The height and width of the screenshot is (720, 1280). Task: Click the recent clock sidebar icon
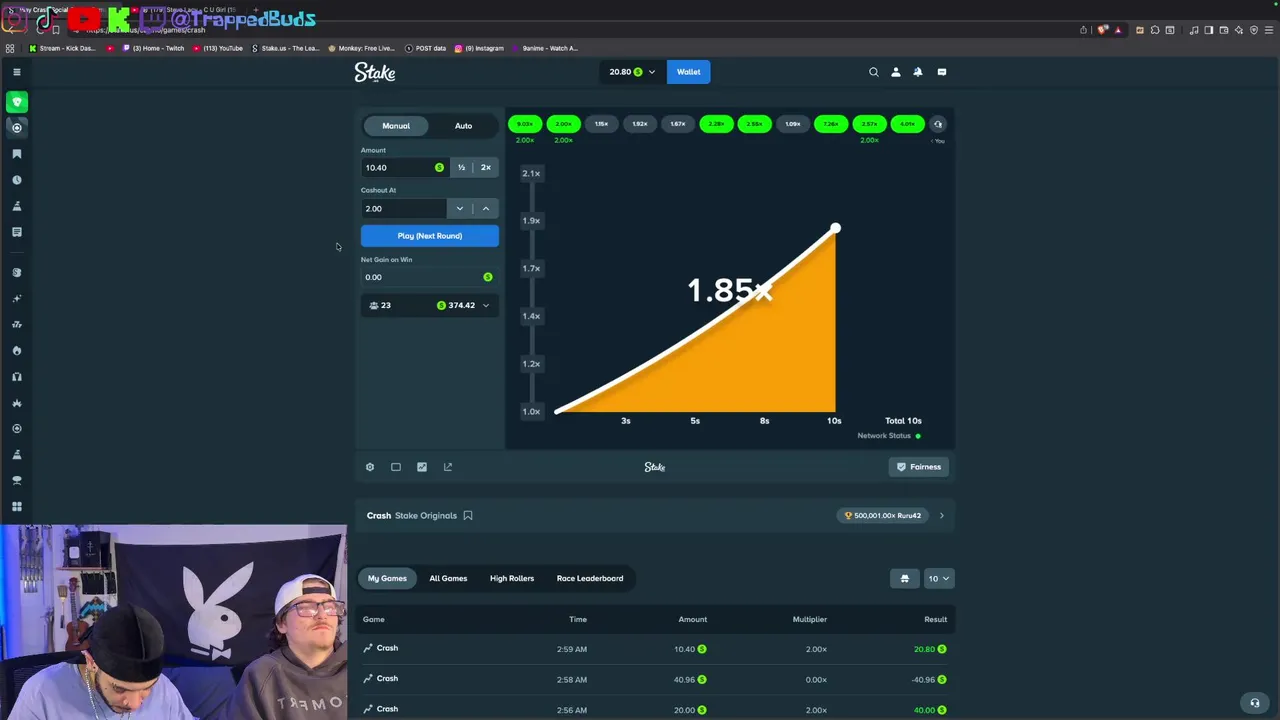[x=17, y=180]
